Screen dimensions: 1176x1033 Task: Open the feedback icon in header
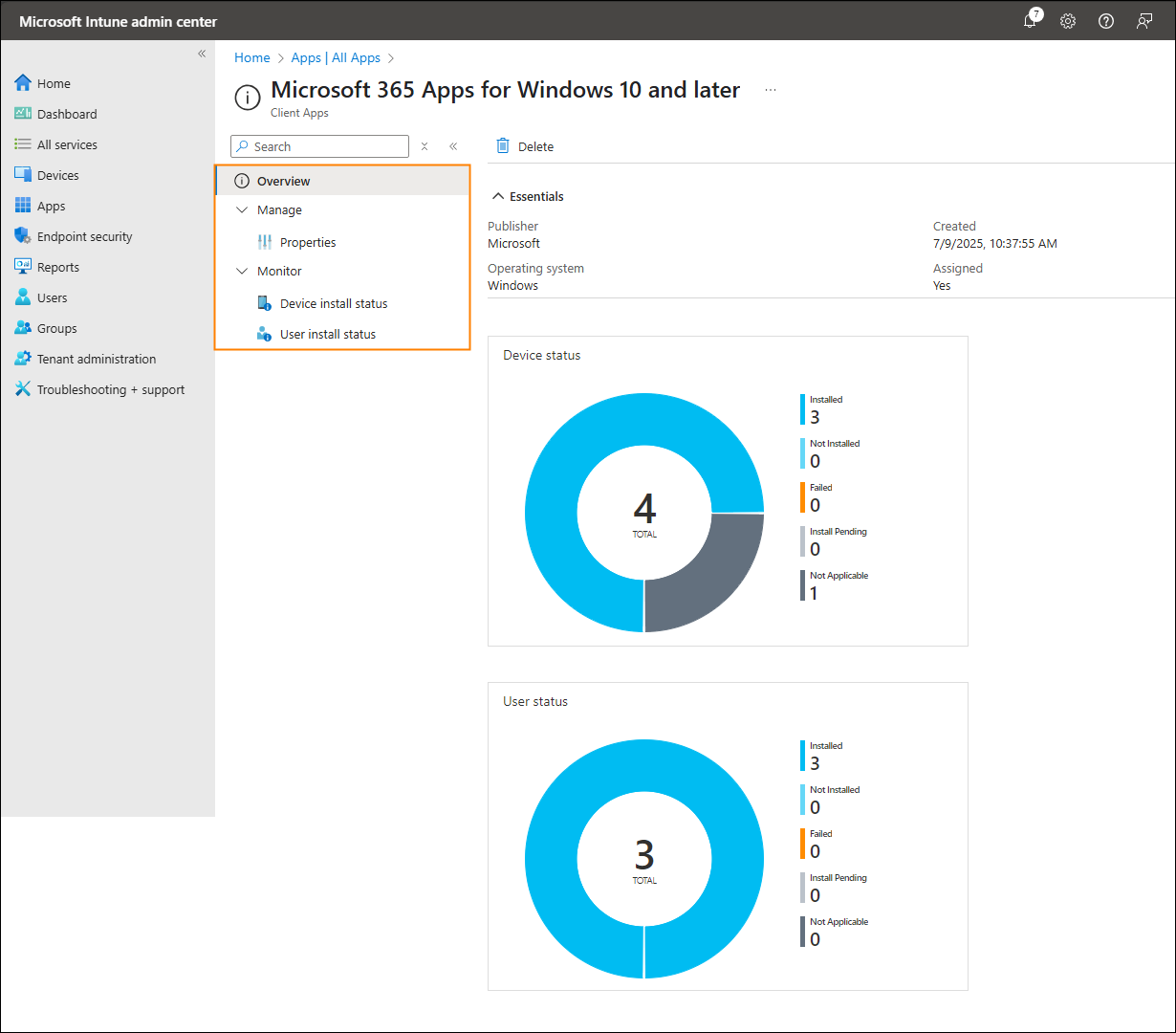[x=1144, y=21]
